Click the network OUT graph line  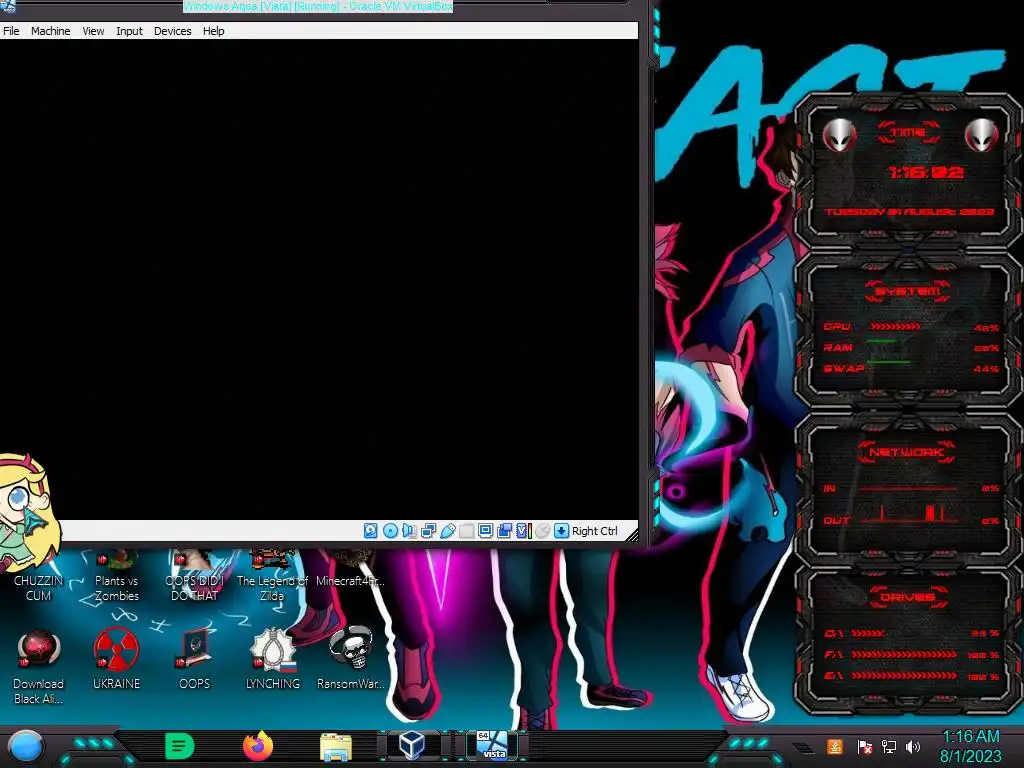coord(909,516)
